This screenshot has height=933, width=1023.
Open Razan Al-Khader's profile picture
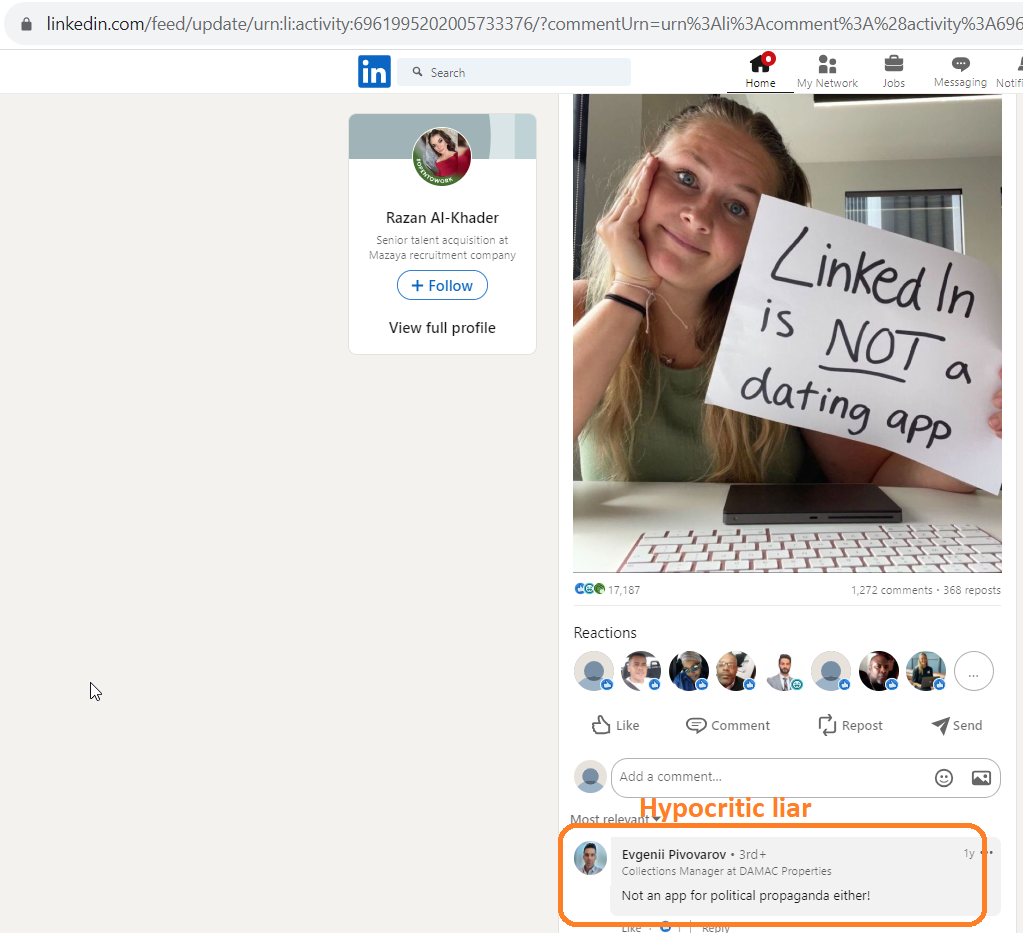(442, 157)
